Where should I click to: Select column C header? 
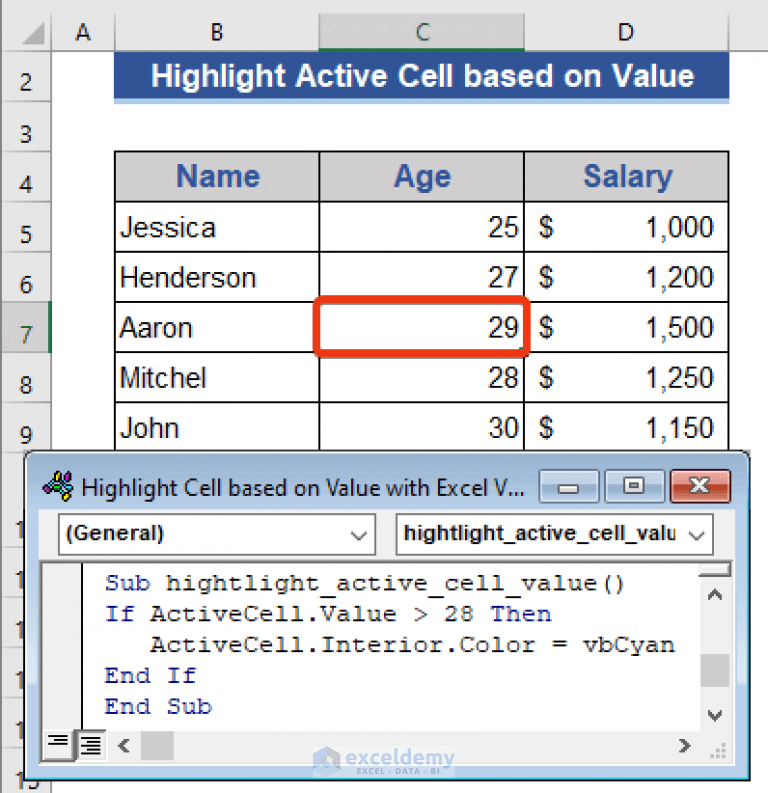(x=422, y=32)
